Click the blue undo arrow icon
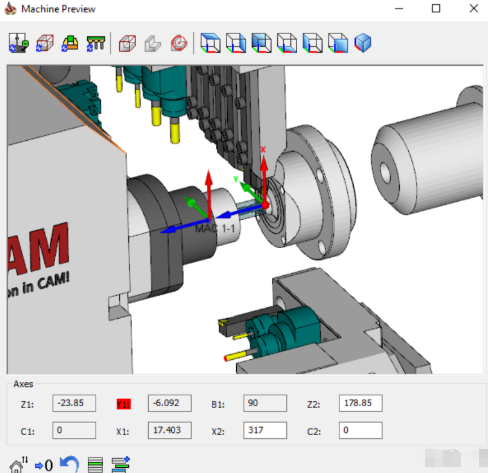The width and height of the screenshot is (488, 473). pyautogui.click(x=69, y=464)
